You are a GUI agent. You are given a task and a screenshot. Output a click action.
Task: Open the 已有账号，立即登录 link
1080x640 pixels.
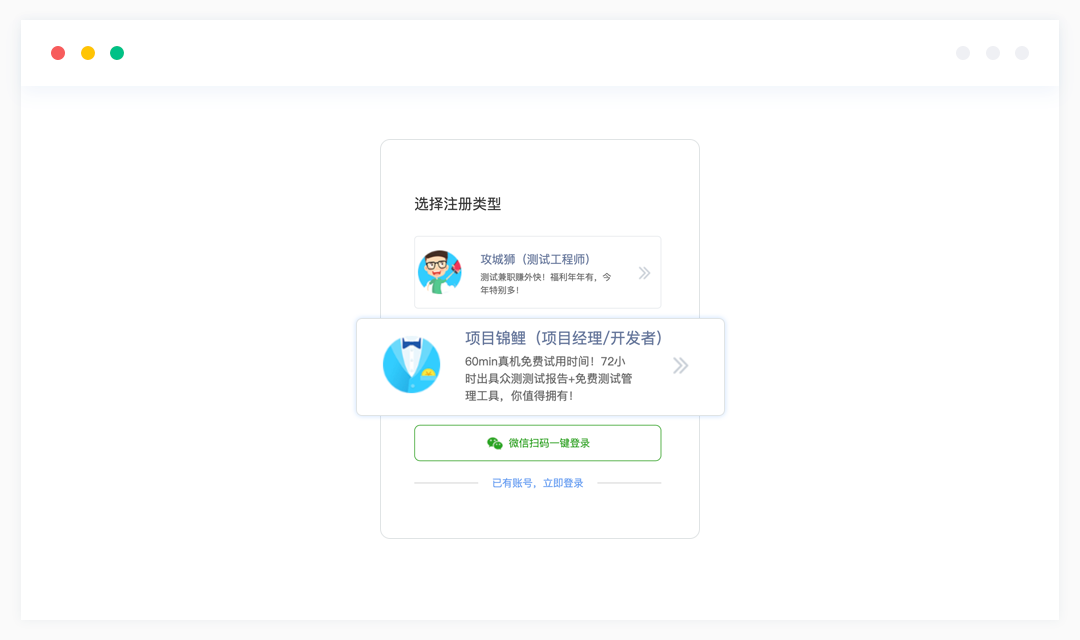tap(537, 483)
